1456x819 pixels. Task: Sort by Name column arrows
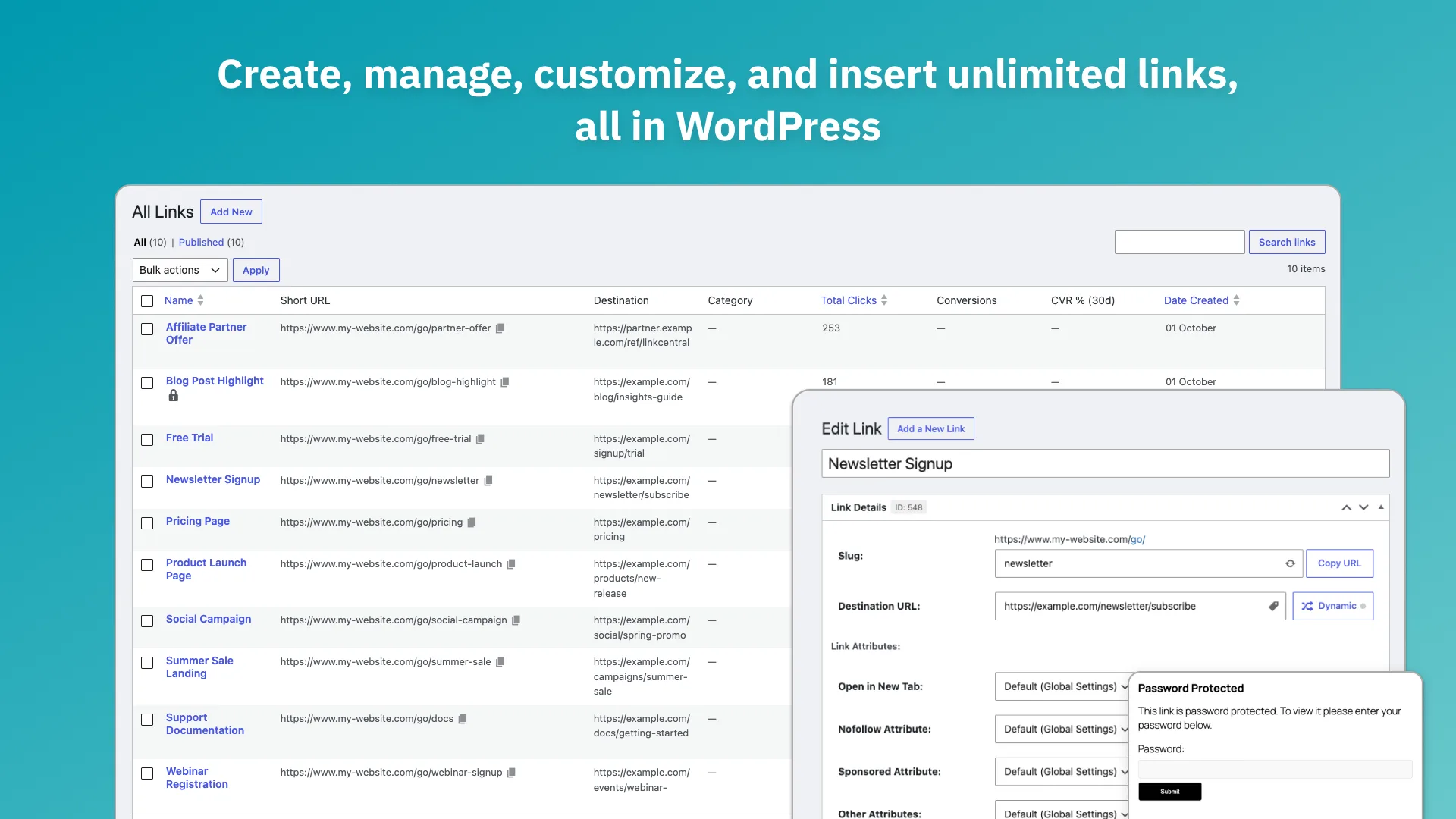[200, 300]
